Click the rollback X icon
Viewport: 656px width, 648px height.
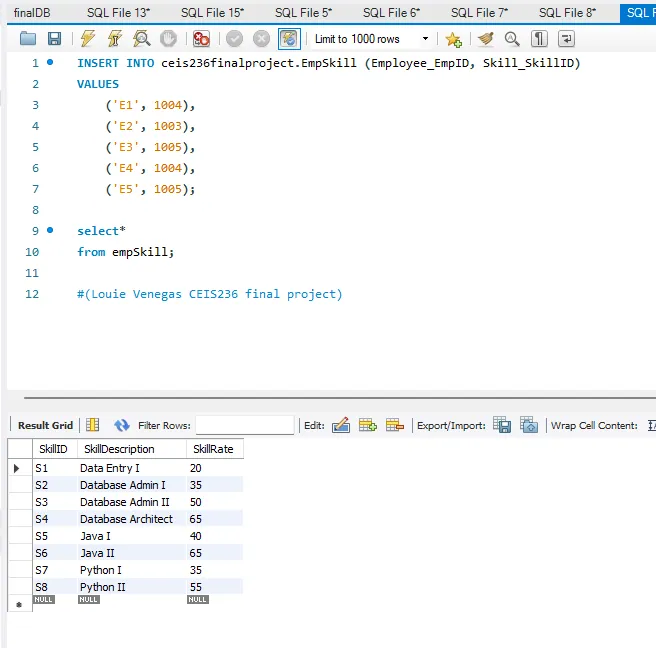[x=261, y=39]
